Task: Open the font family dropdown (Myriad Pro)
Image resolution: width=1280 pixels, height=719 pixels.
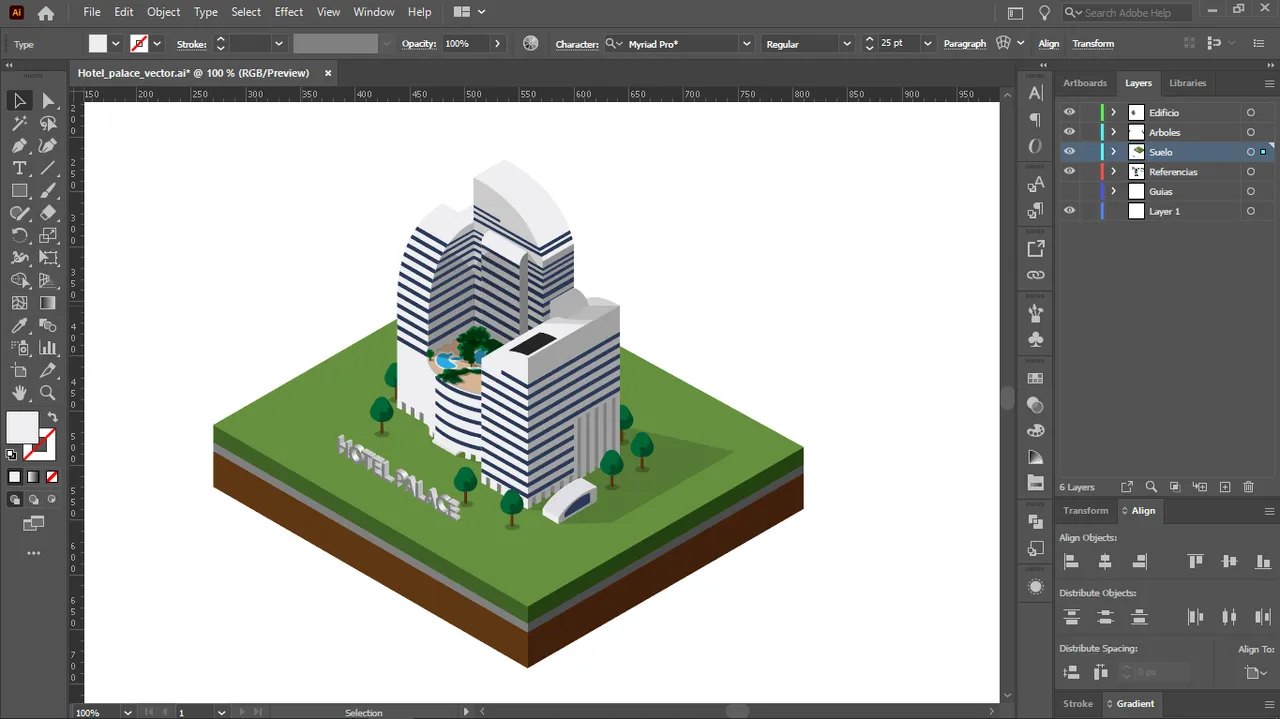Action: click(746, 44)
